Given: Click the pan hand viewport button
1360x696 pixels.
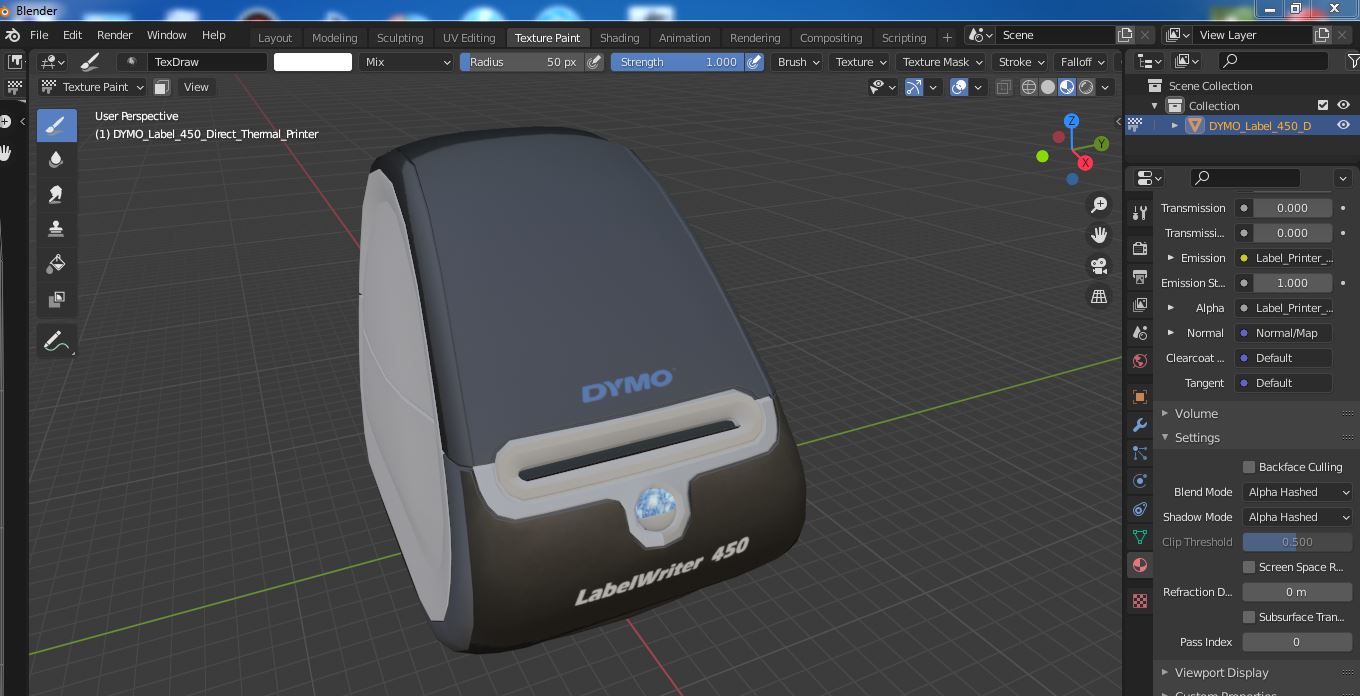Looking at the screenshot, I should coord(1099,235).
